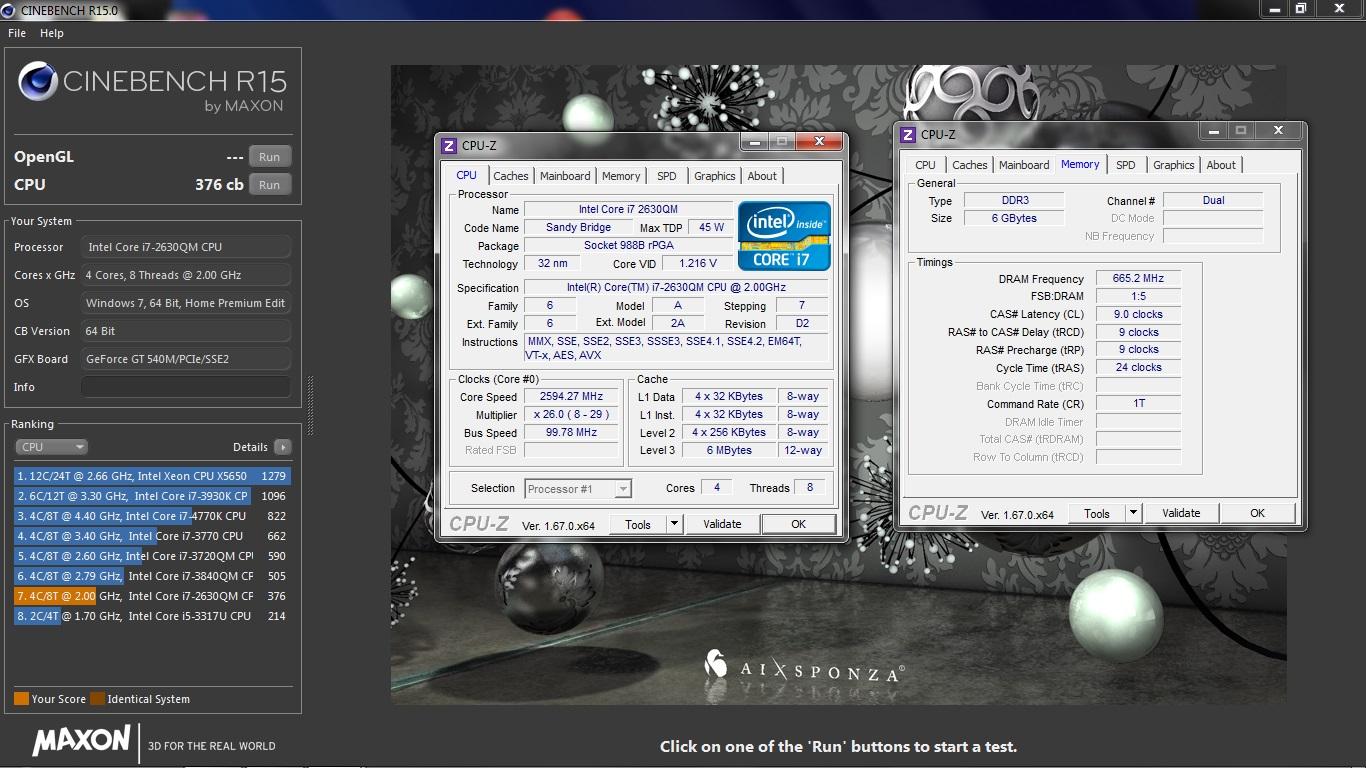Switch to CPU tab in right CPU-Z
Screen dimensions: 1366x768
(x=926, y=165)
